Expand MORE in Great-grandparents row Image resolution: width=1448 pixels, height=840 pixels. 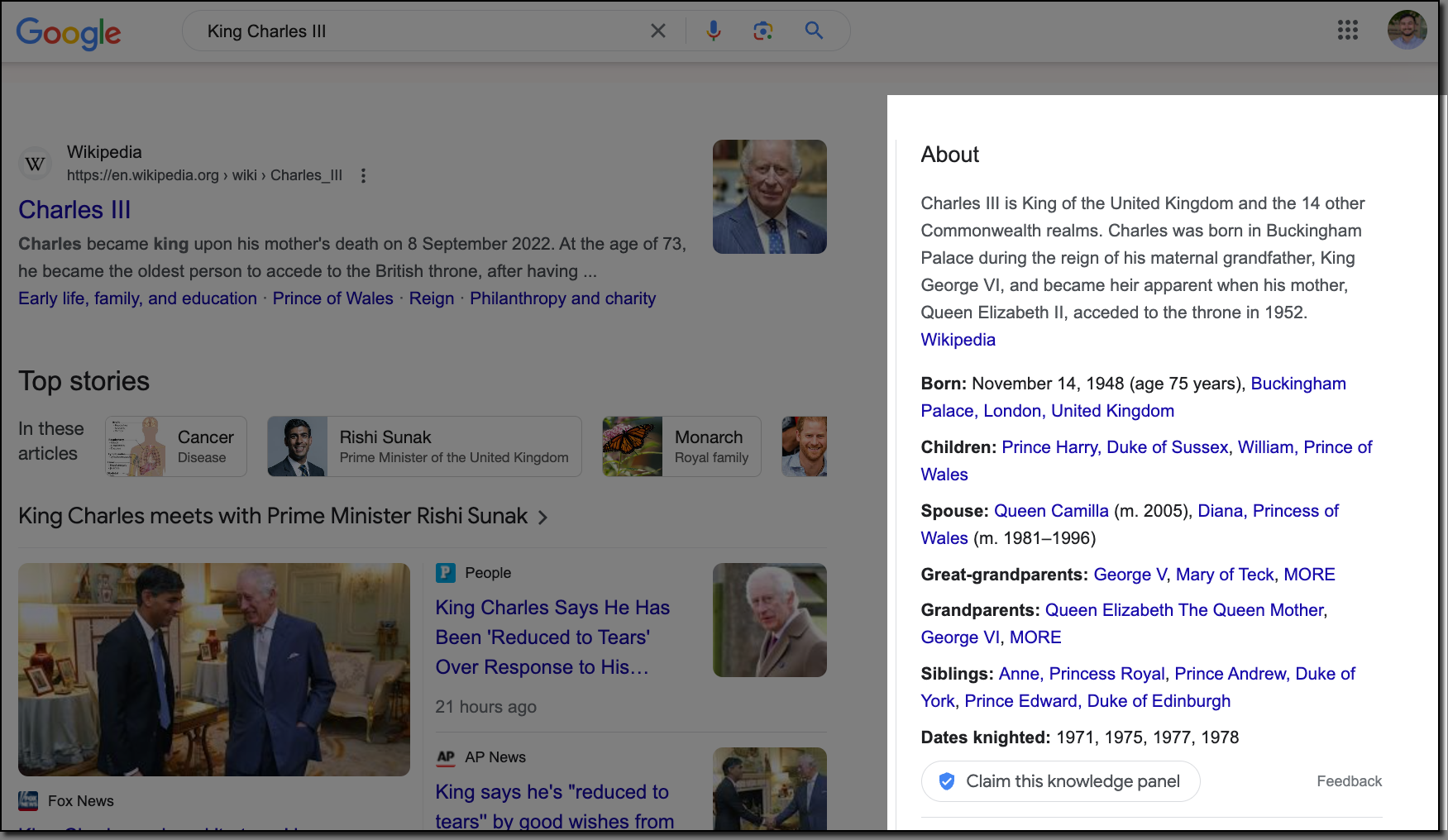[1309, 575]
